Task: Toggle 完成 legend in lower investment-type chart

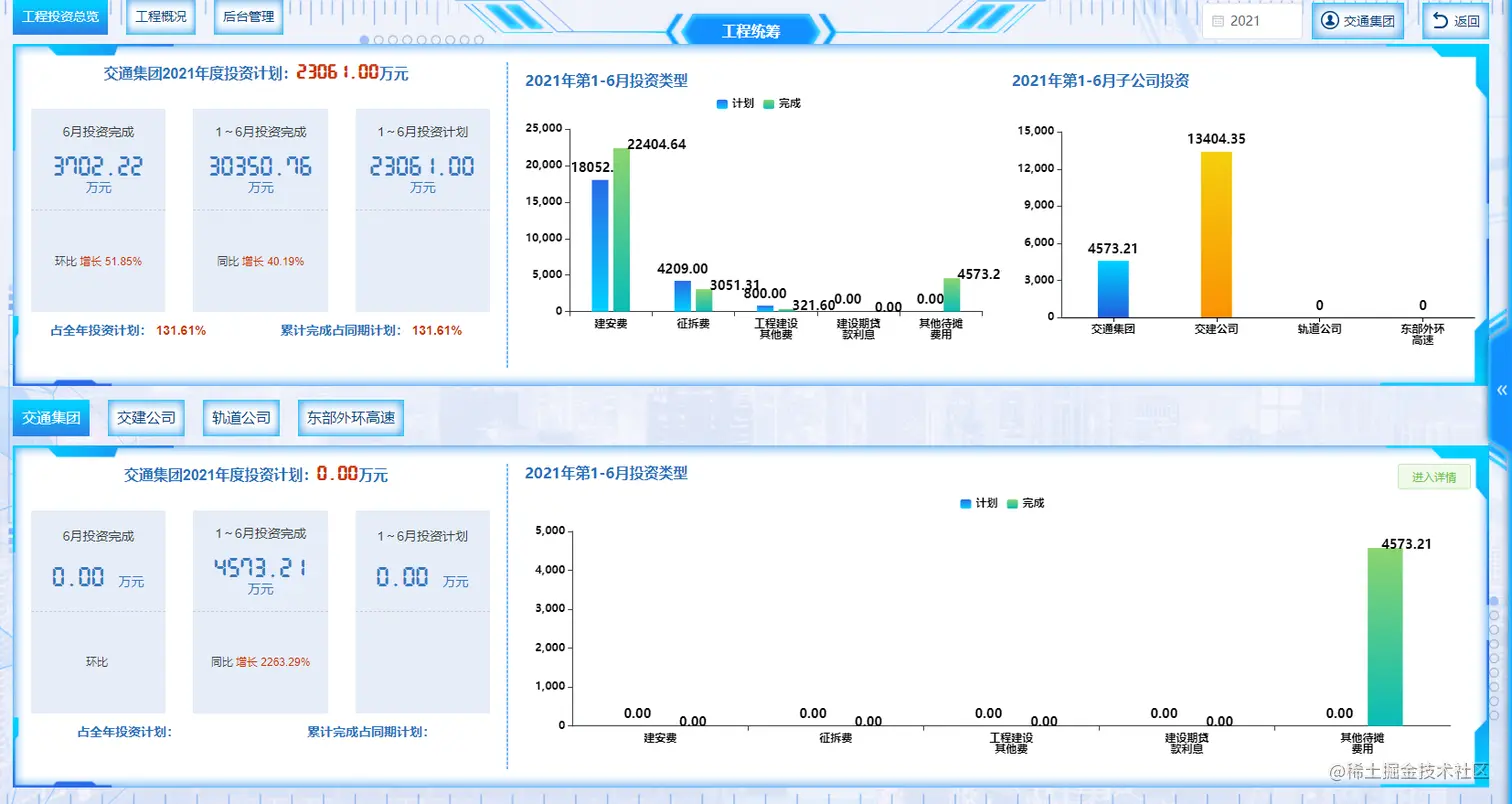Action: [x=1025, y=503]
